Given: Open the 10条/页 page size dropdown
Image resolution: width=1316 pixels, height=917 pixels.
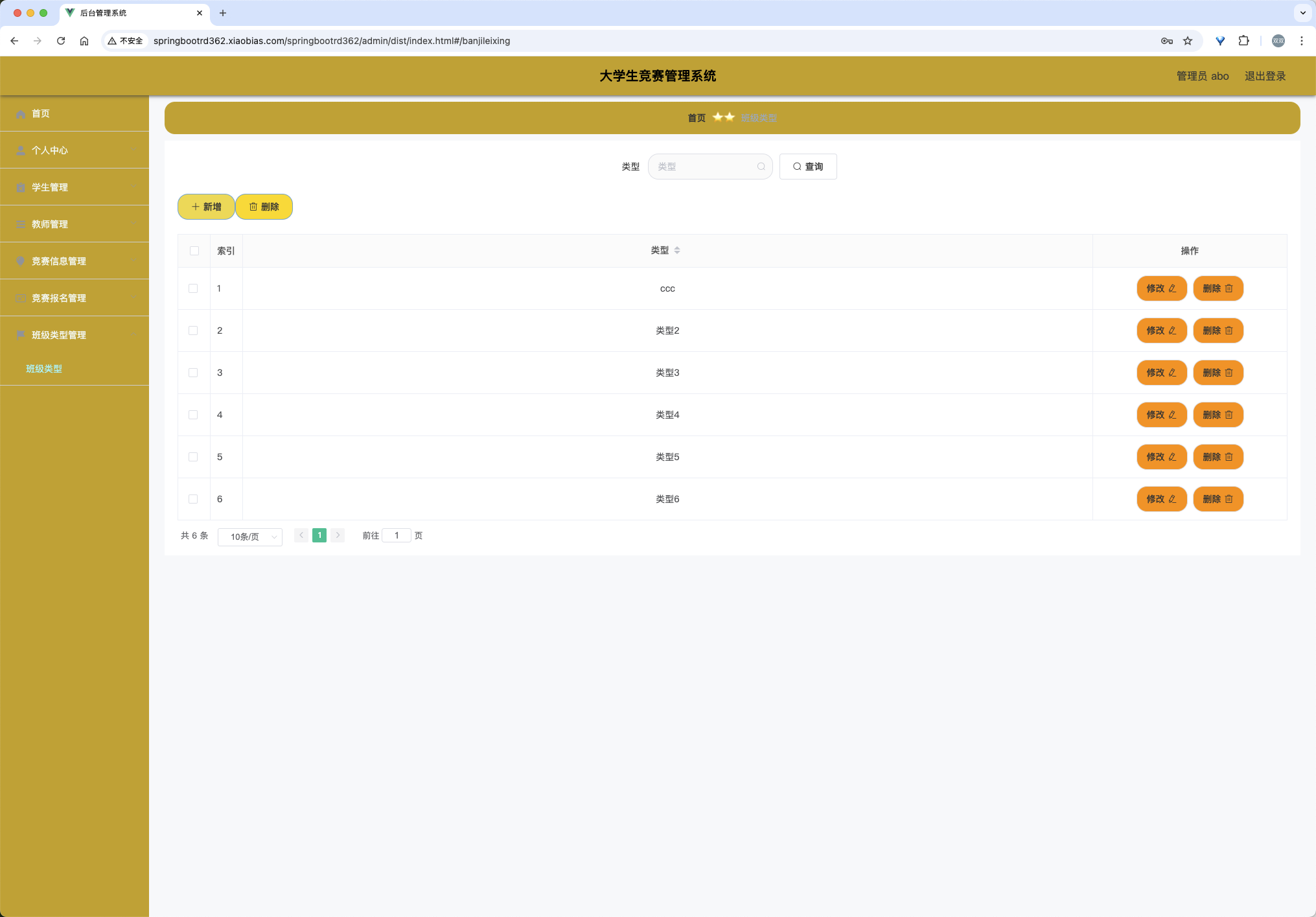Looking at the screenshot, I should click(x=250, y=537).
